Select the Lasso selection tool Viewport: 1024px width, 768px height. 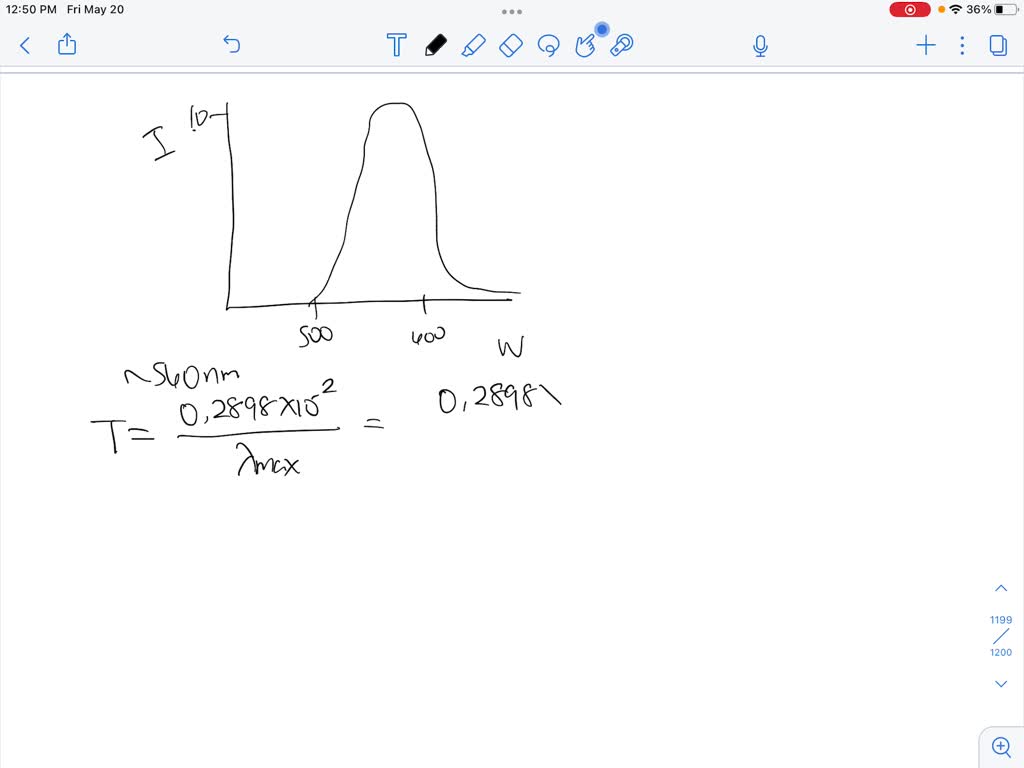click(549, 45)
